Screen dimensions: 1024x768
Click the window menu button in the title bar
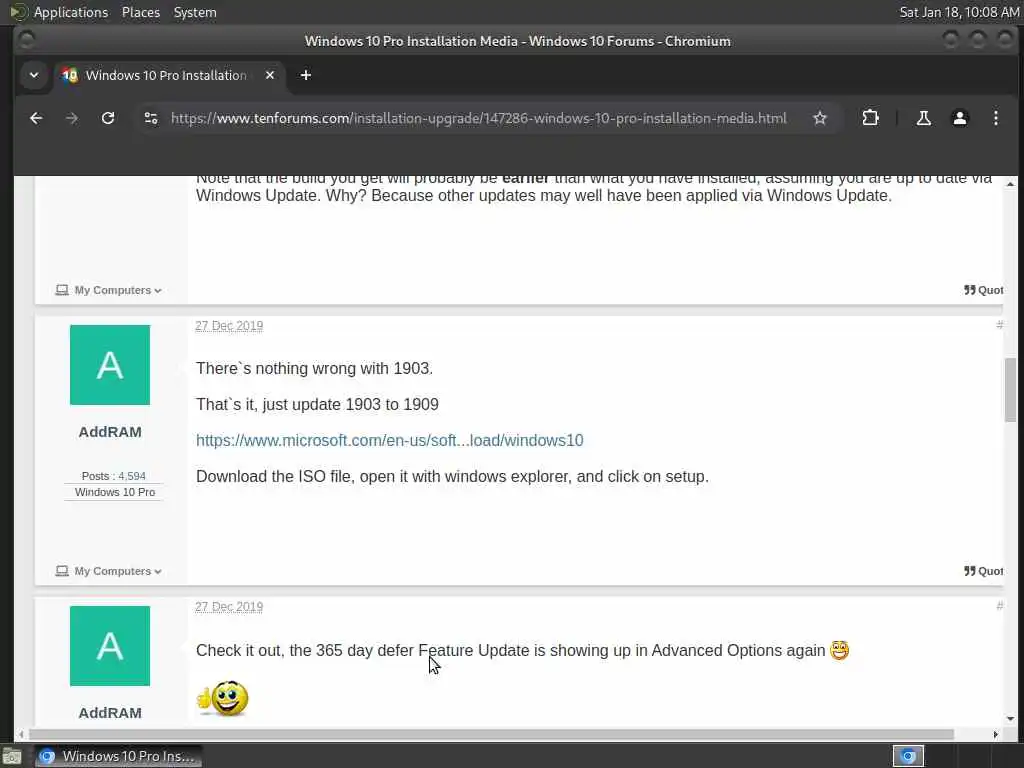coord(26,40)
